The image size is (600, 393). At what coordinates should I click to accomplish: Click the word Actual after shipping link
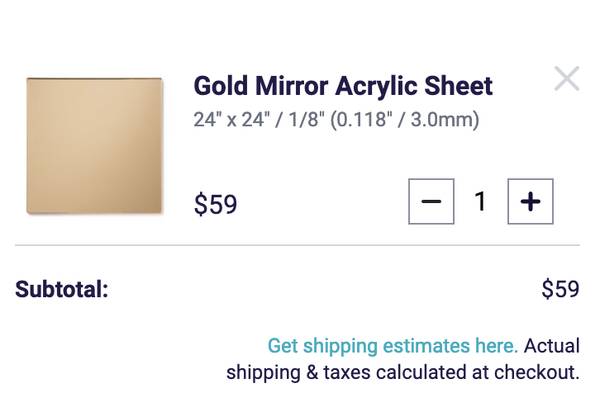click(x=552, y=346)
